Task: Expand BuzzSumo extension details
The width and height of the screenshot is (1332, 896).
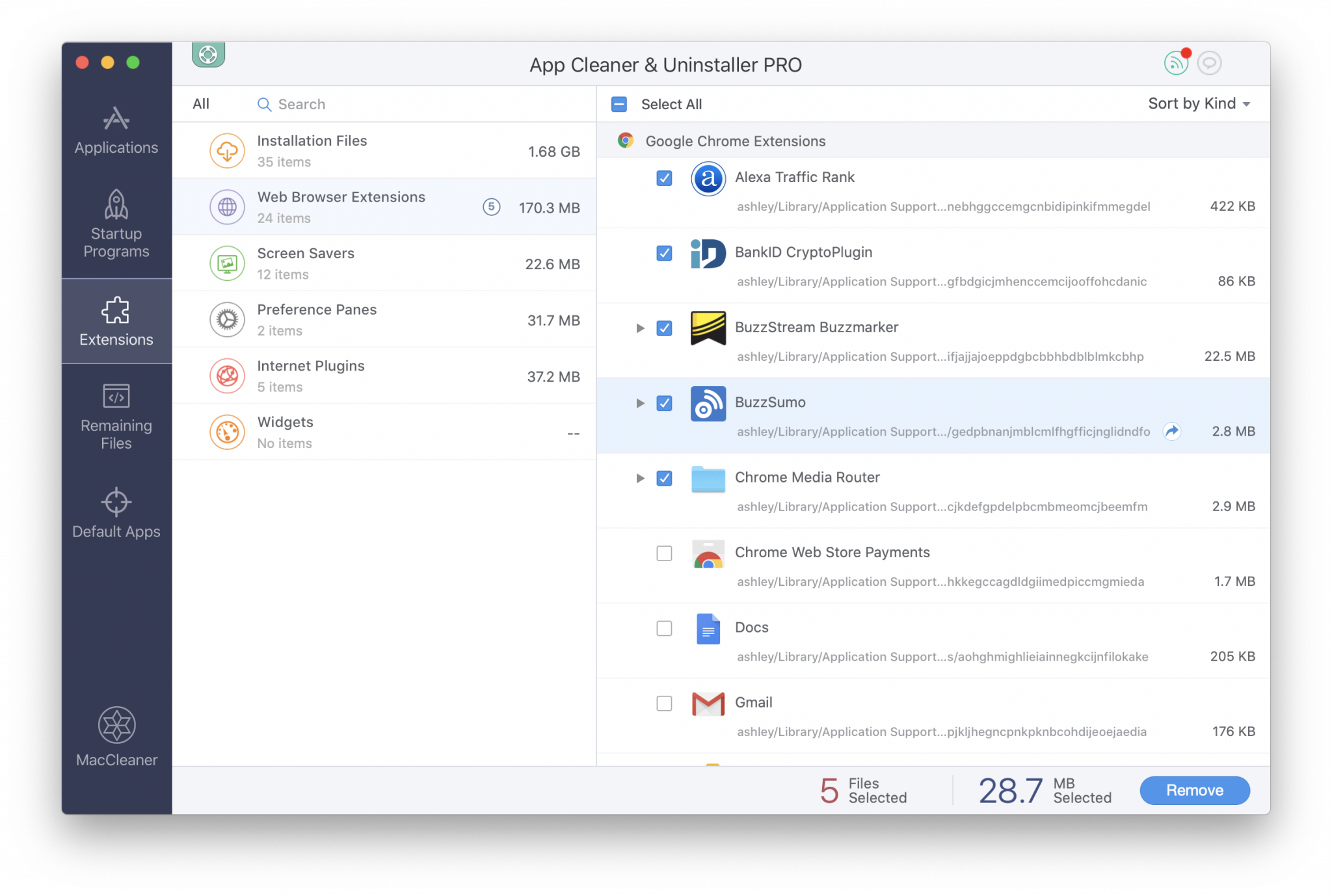Action: click(638, 402)
